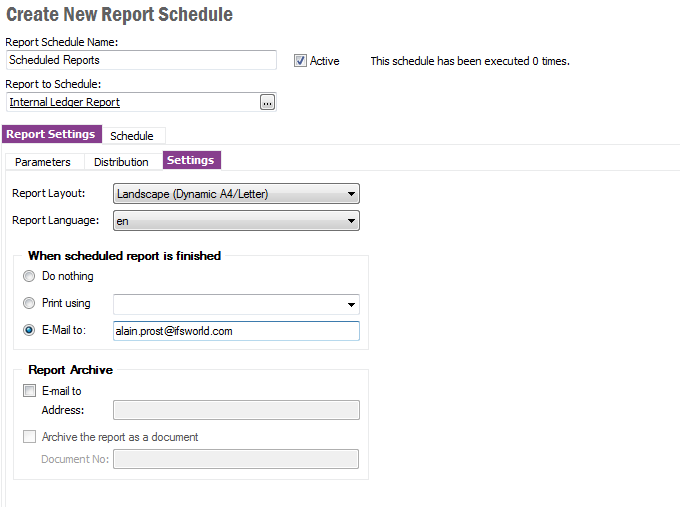The image size is (680, 507).
Task: Select the E-Mail to radio button
Action: point(29,331)
